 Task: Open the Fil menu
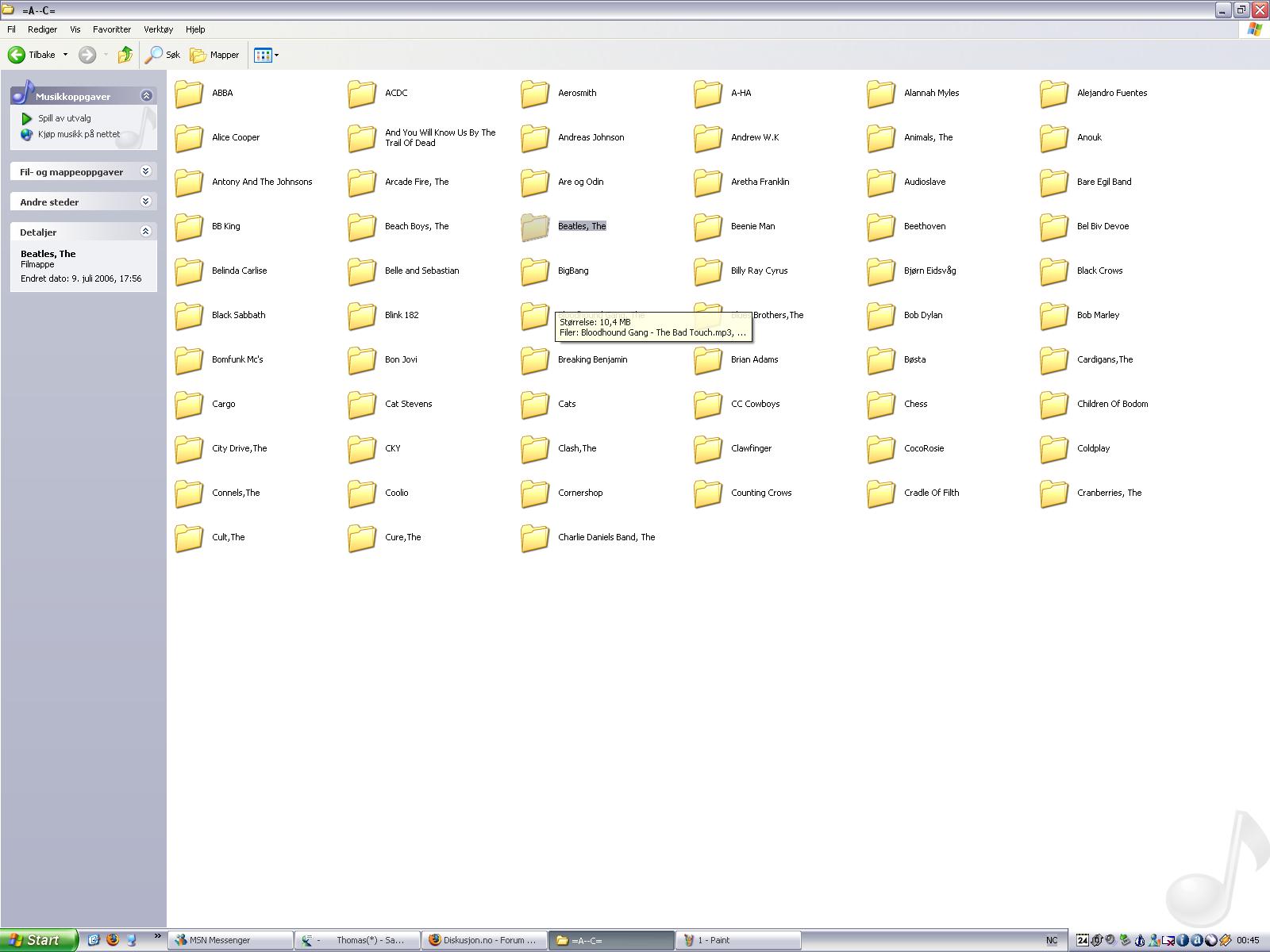coord(11,29)
